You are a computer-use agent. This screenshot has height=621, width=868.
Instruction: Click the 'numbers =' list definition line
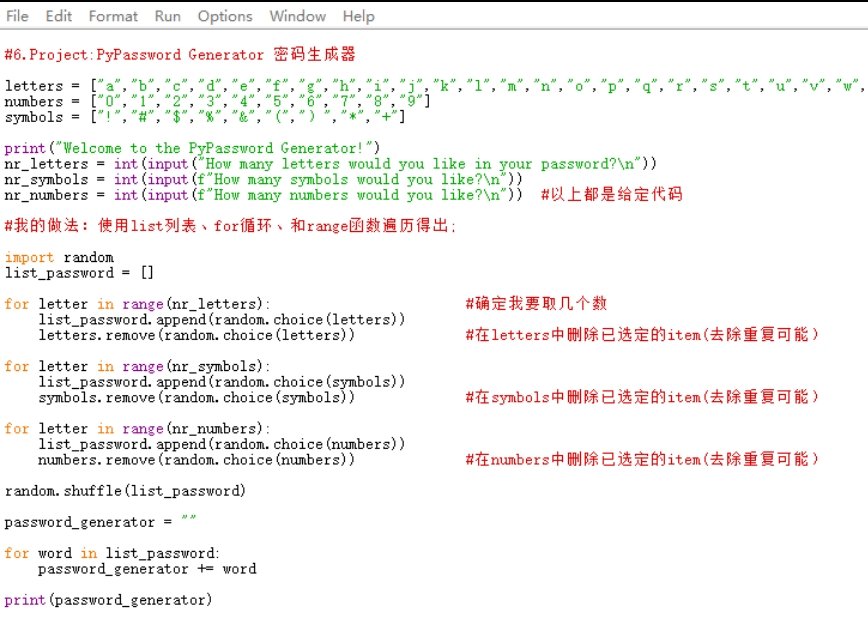pos(217,101)
